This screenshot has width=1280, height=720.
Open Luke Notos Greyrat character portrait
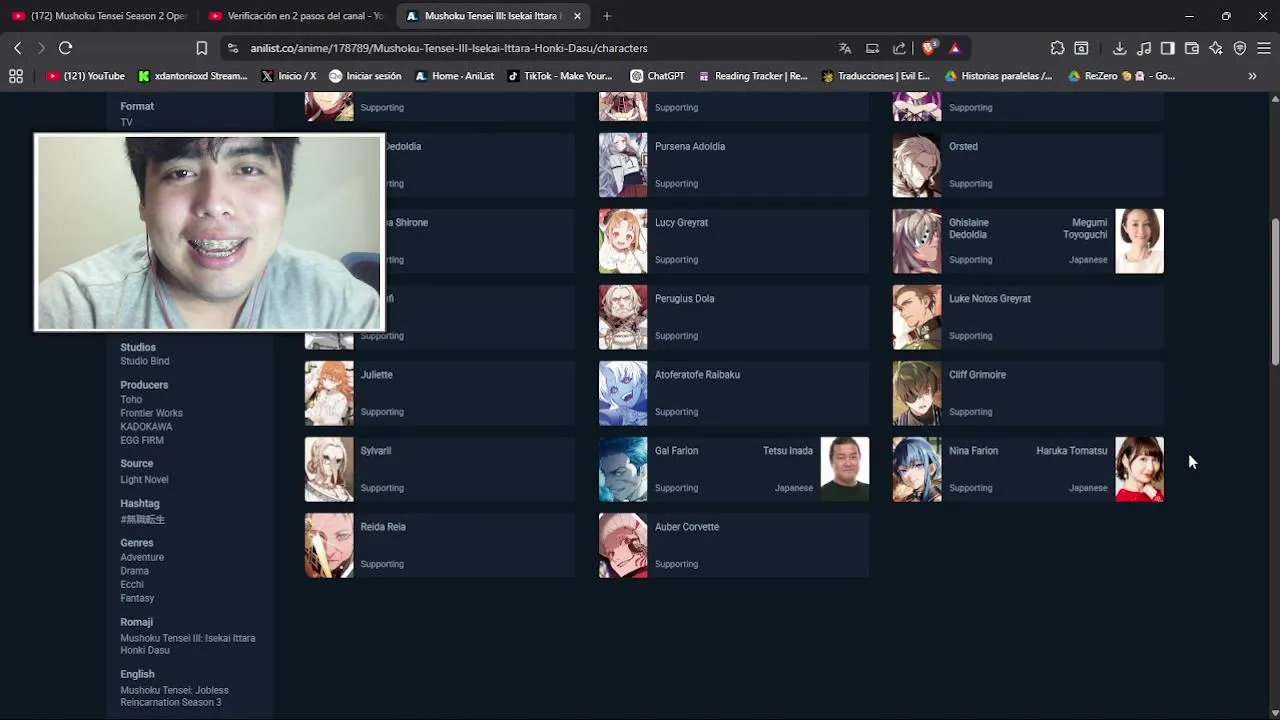(917, 317)
